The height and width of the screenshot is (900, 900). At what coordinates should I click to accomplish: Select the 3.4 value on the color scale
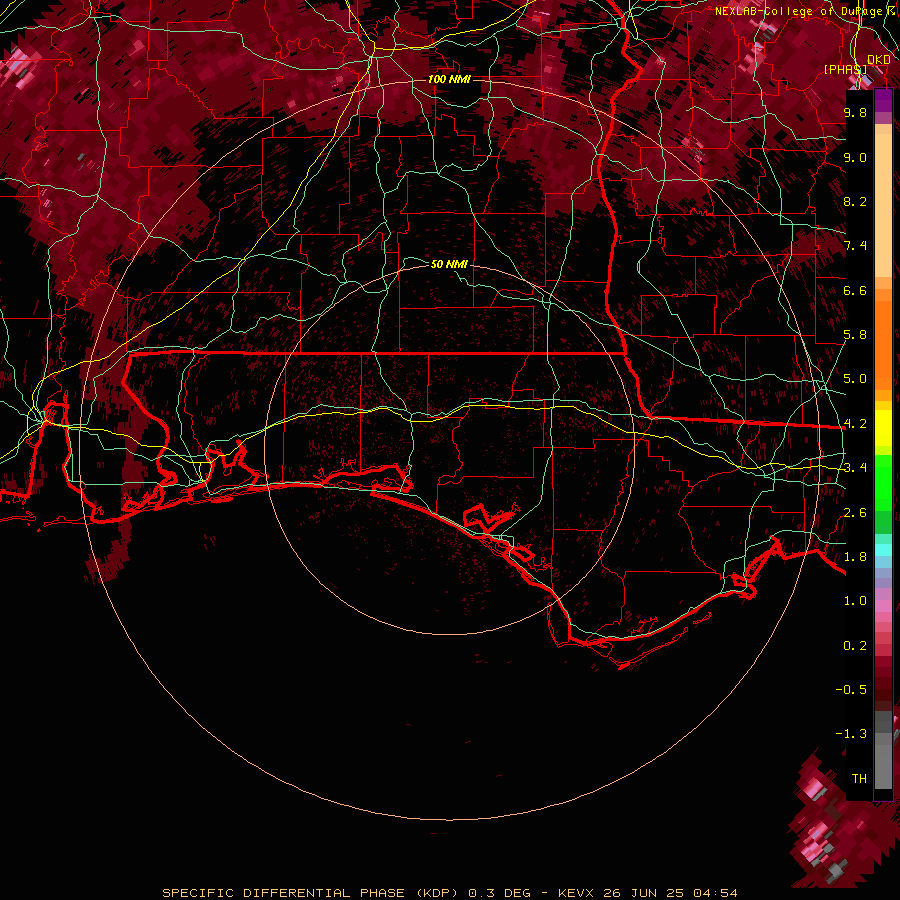click(x=855, y=468)
